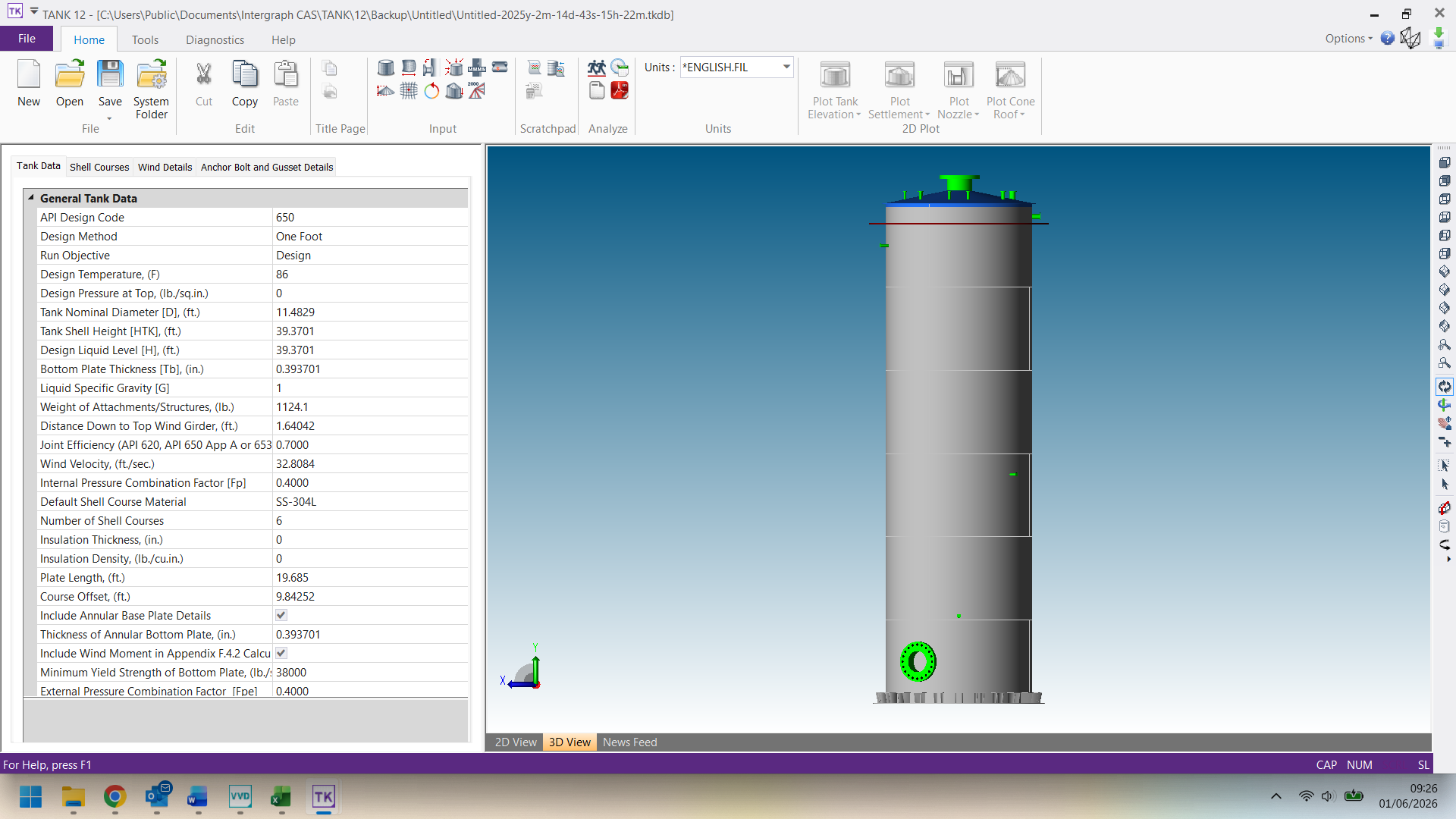Open the Diagnostics ribbon tab
Screen dimensions: 1456x819
215,40
